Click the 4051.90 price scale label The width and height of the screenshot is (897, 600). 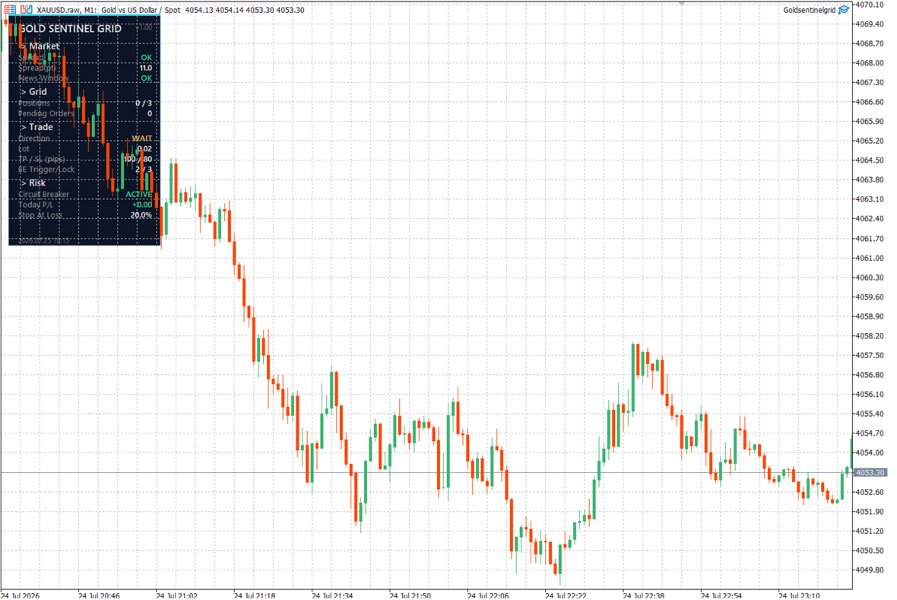point(869,511)
